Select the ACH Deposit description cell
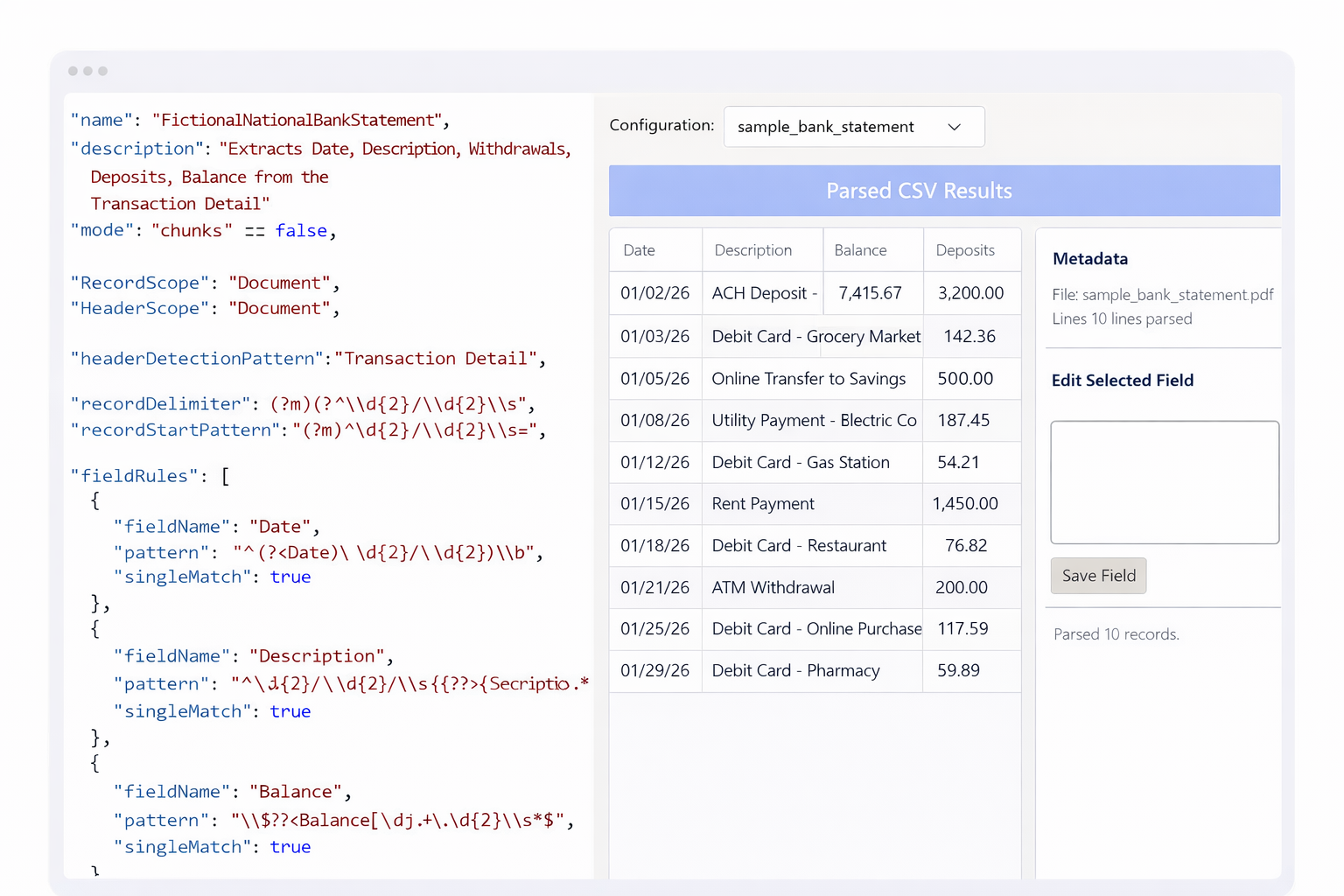The height and width of the screenshot is (896, 1344). tap(764, 293)
